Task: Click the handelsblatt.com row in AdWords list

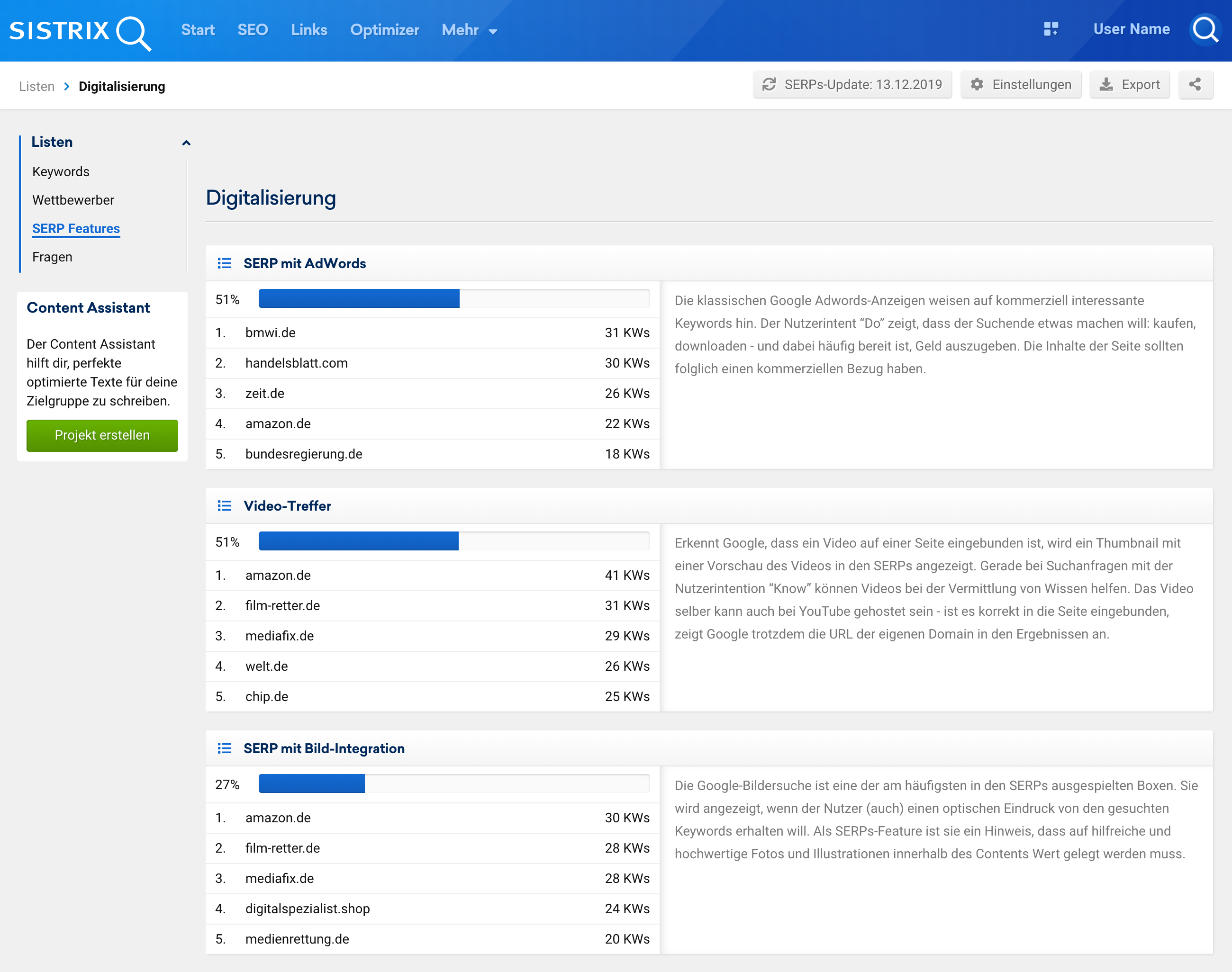Action: (x=432, y=363)
